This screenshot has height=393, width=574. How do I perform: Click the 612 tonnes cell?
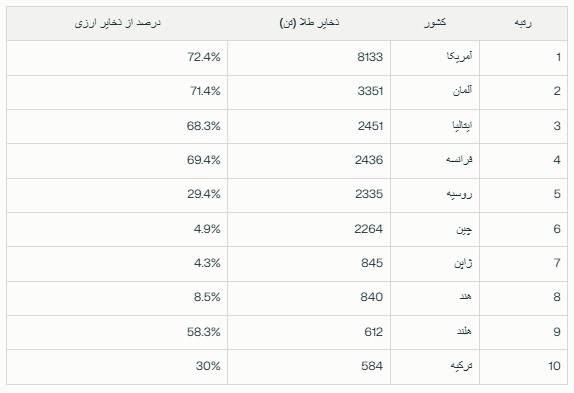coord(309,332)
